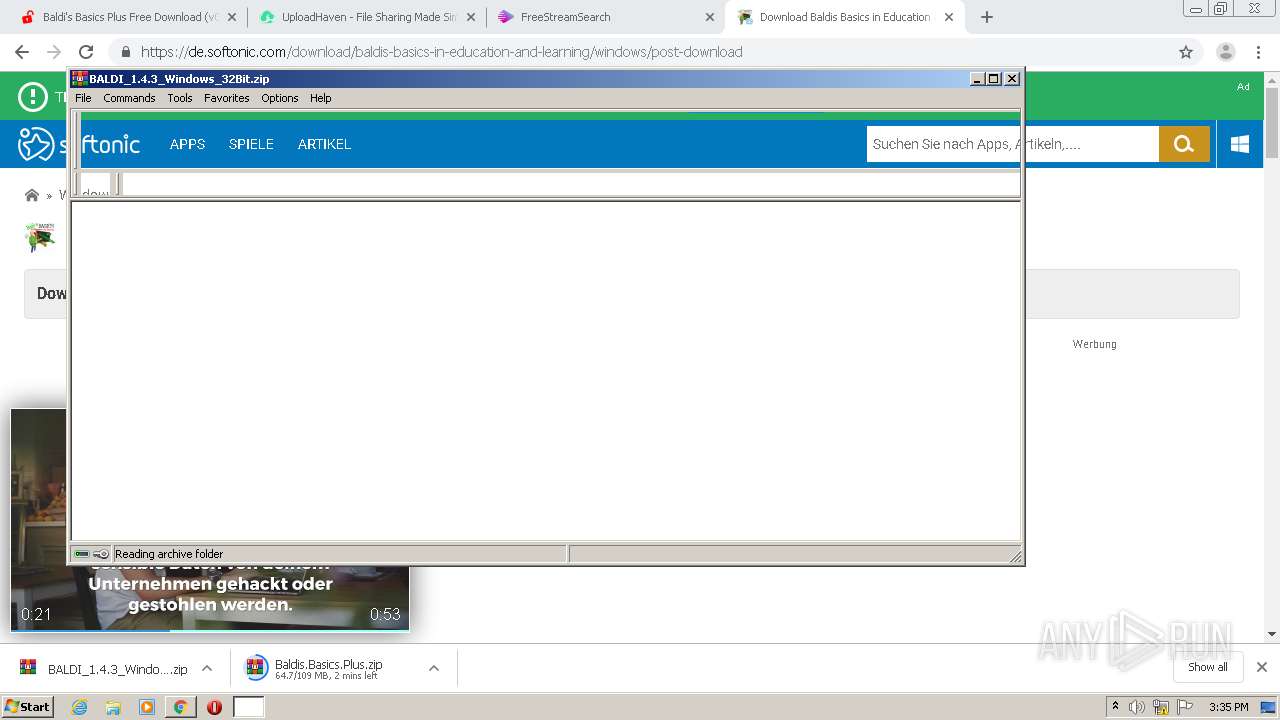Click the softonic URL address bar
This screenshot has width=1280, height=720.
pyautogui.click(x=640, y=52)
